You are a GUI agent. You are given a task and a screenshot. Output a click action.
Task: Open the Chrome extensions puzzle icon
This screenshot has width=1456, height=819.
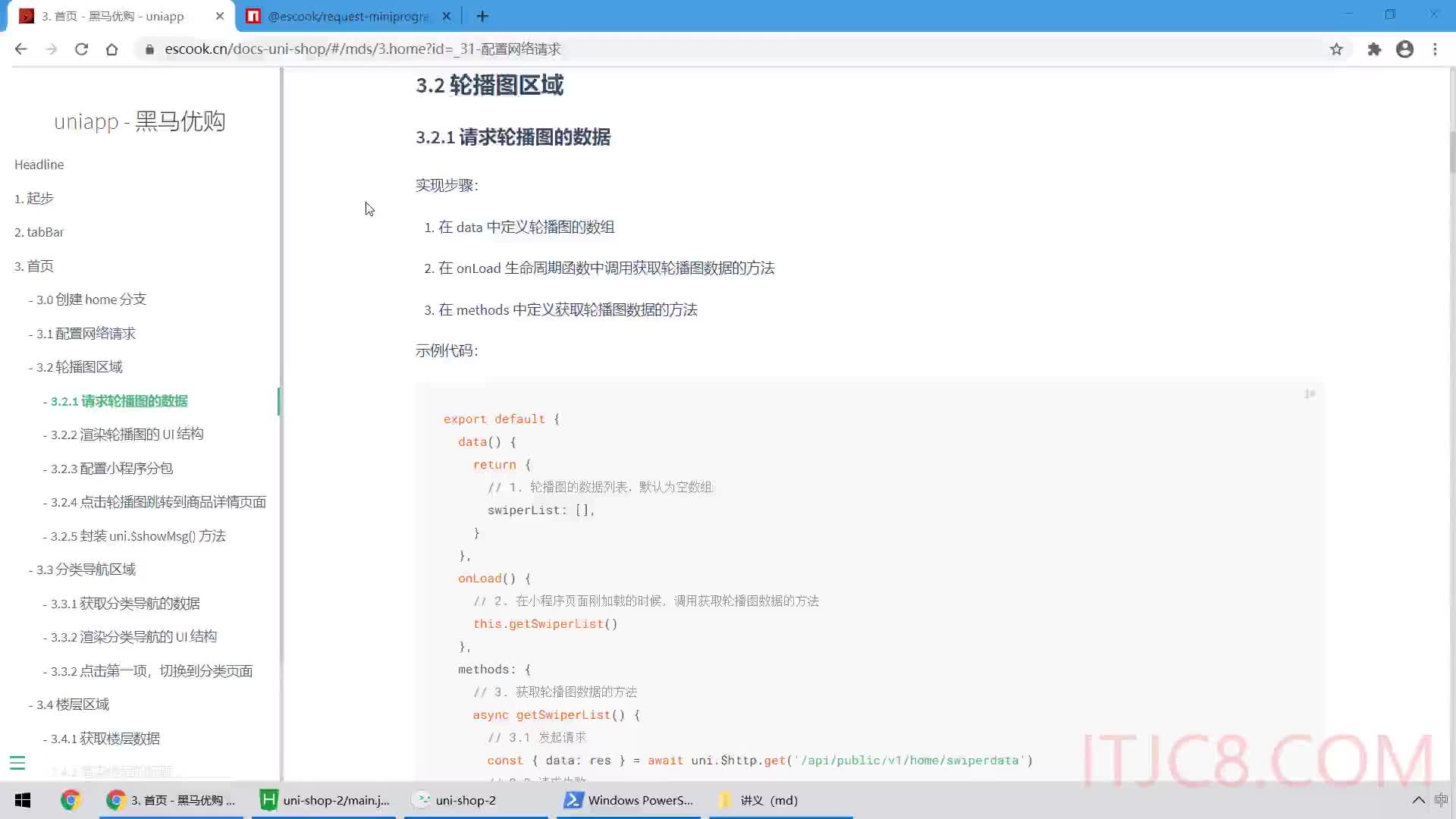click(x=1374, y=49)
